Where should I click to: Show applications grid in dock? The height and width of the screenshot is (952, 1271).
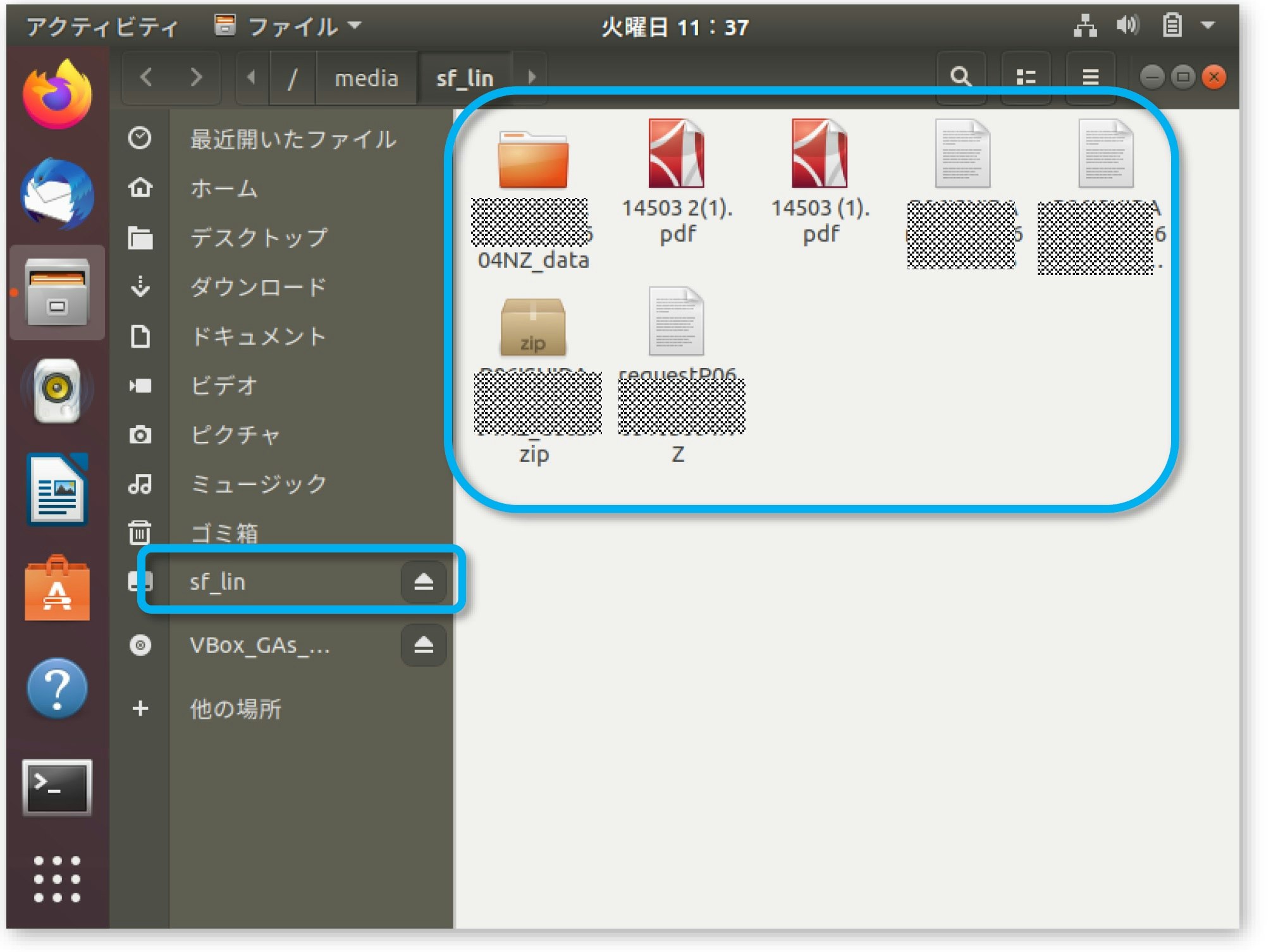(57, 879)
